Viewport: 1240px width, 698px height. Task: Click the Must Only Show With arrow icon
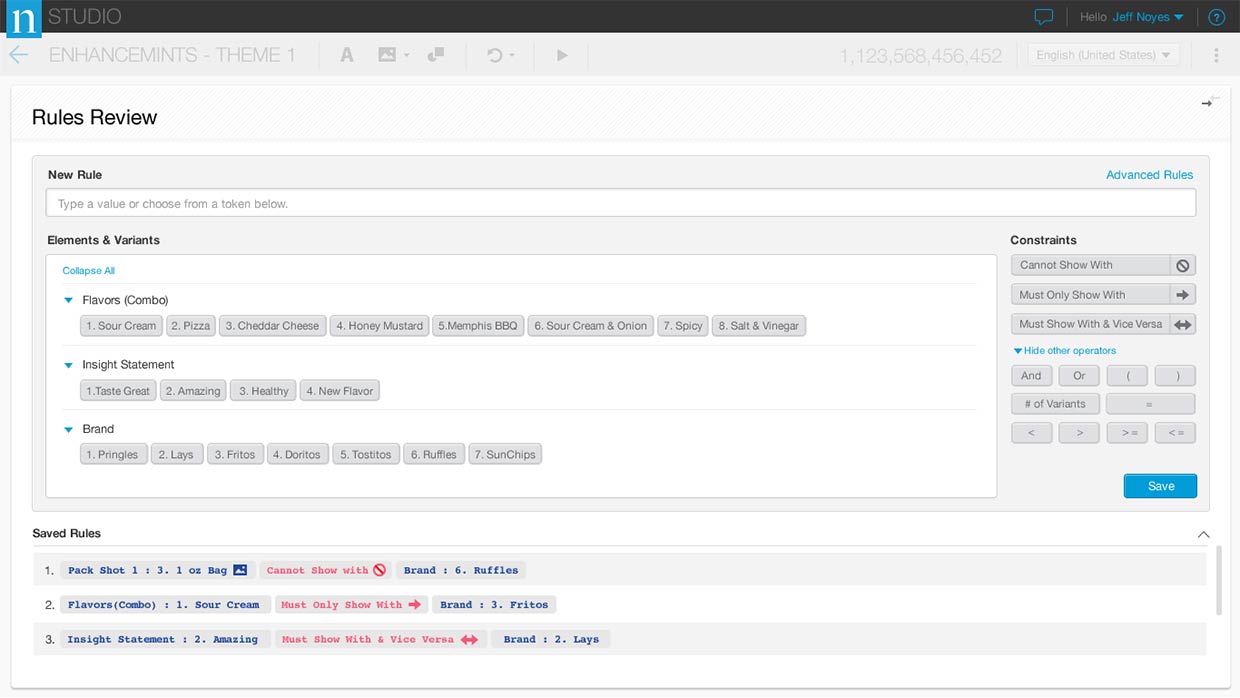click(x=1183, y=295)
